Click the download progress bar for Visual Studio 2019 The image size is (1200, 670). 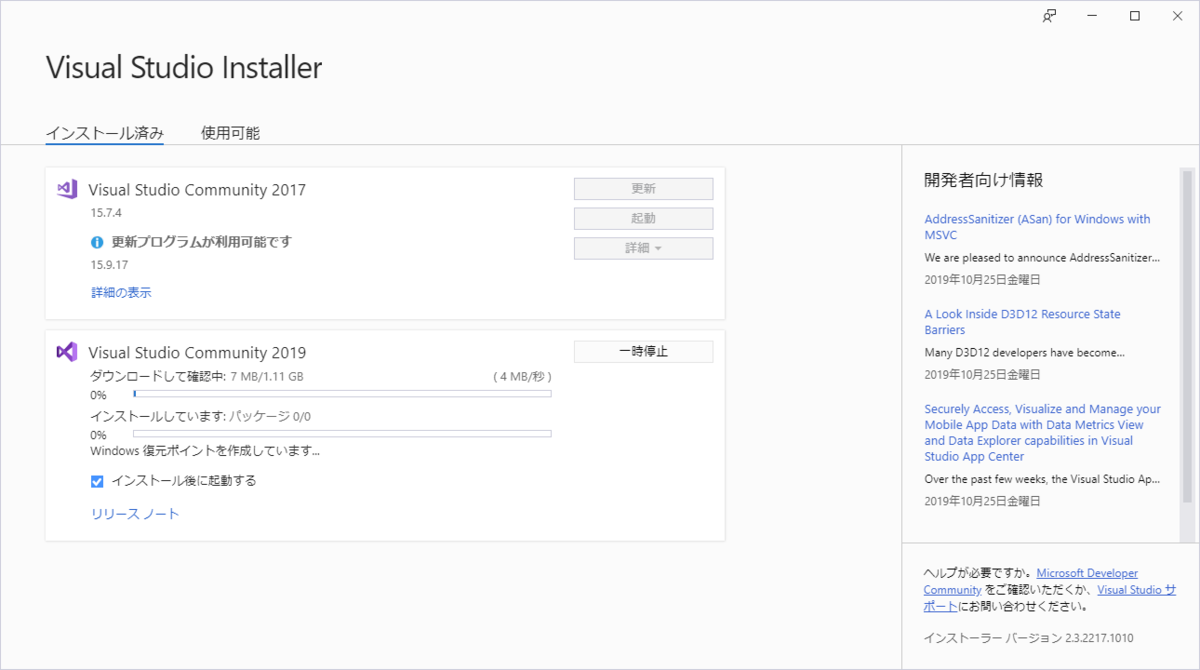(x=342, y=393)
